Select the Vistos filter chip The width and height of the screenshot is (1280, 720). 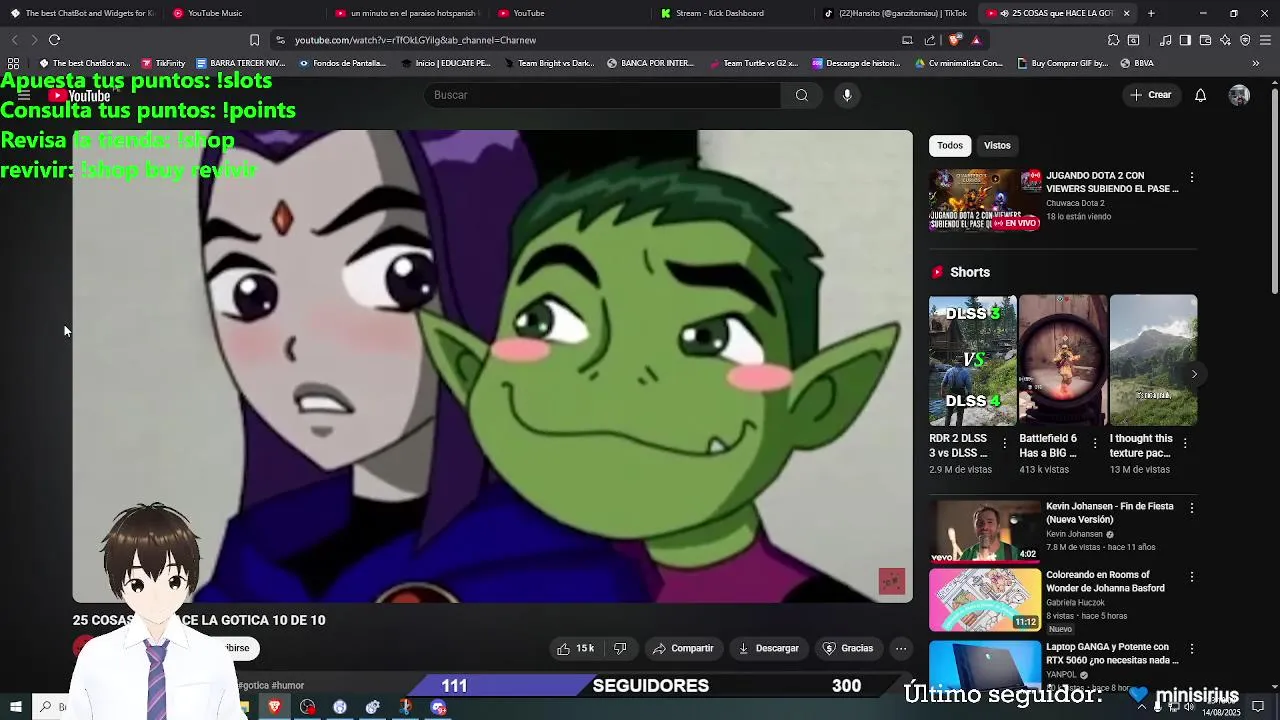(x=997, y=146)
